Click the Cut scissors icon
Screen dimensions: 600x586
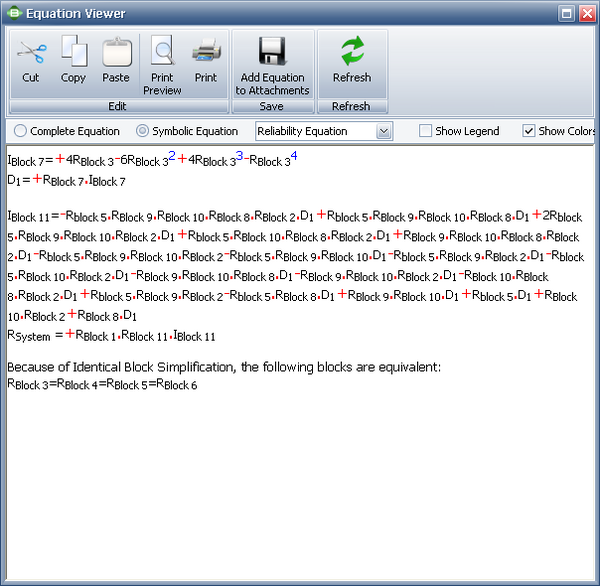click(31, 52)
